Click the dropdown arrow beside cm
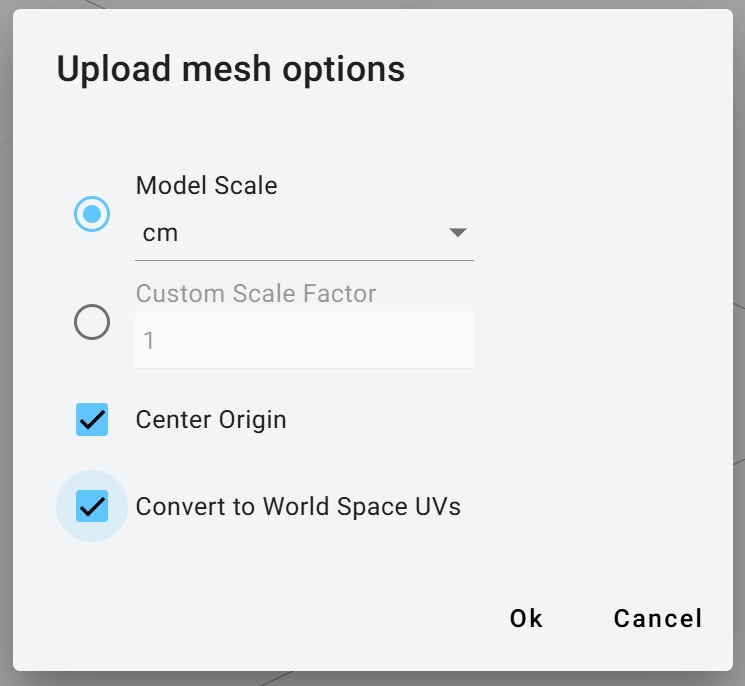This screenshot has width=745, height=686. [x=458, y=233]
